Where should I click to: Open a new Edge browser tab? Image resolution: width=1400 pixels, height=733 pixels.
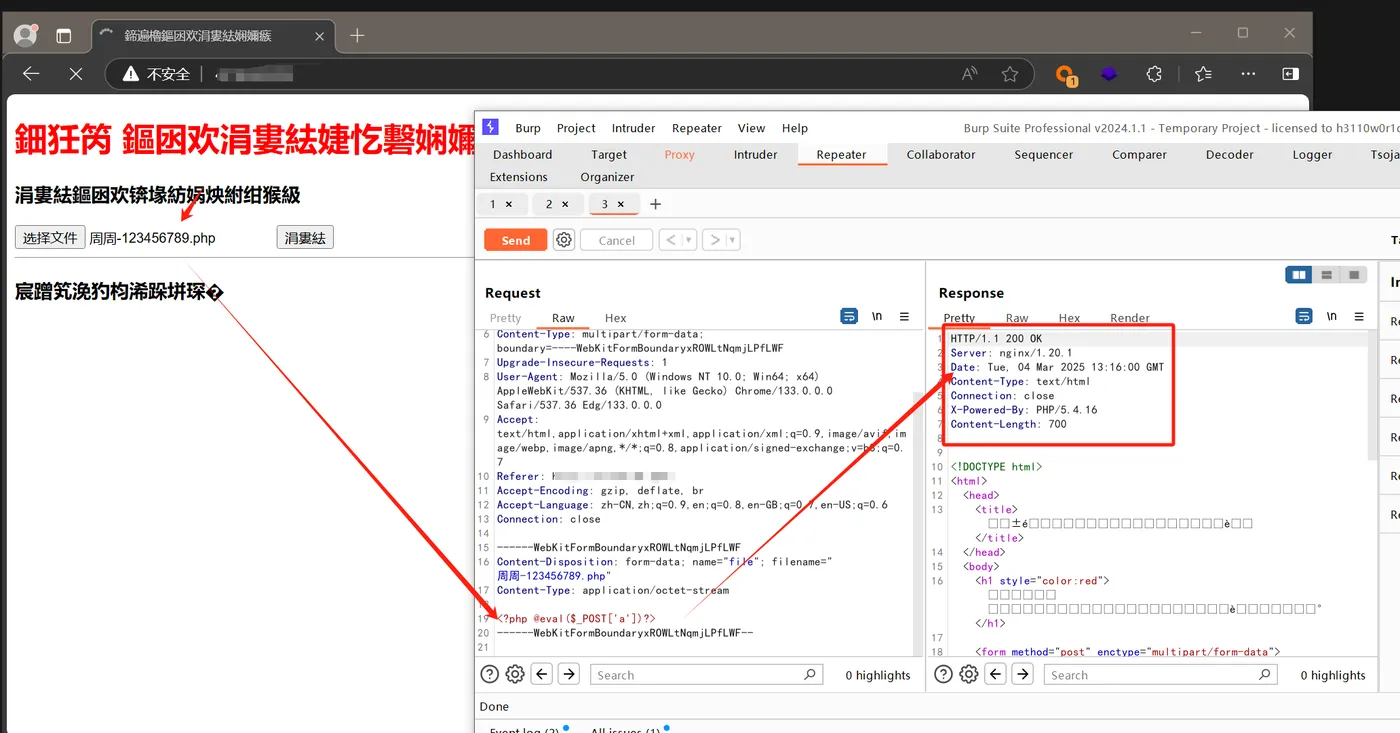[357, 35]
